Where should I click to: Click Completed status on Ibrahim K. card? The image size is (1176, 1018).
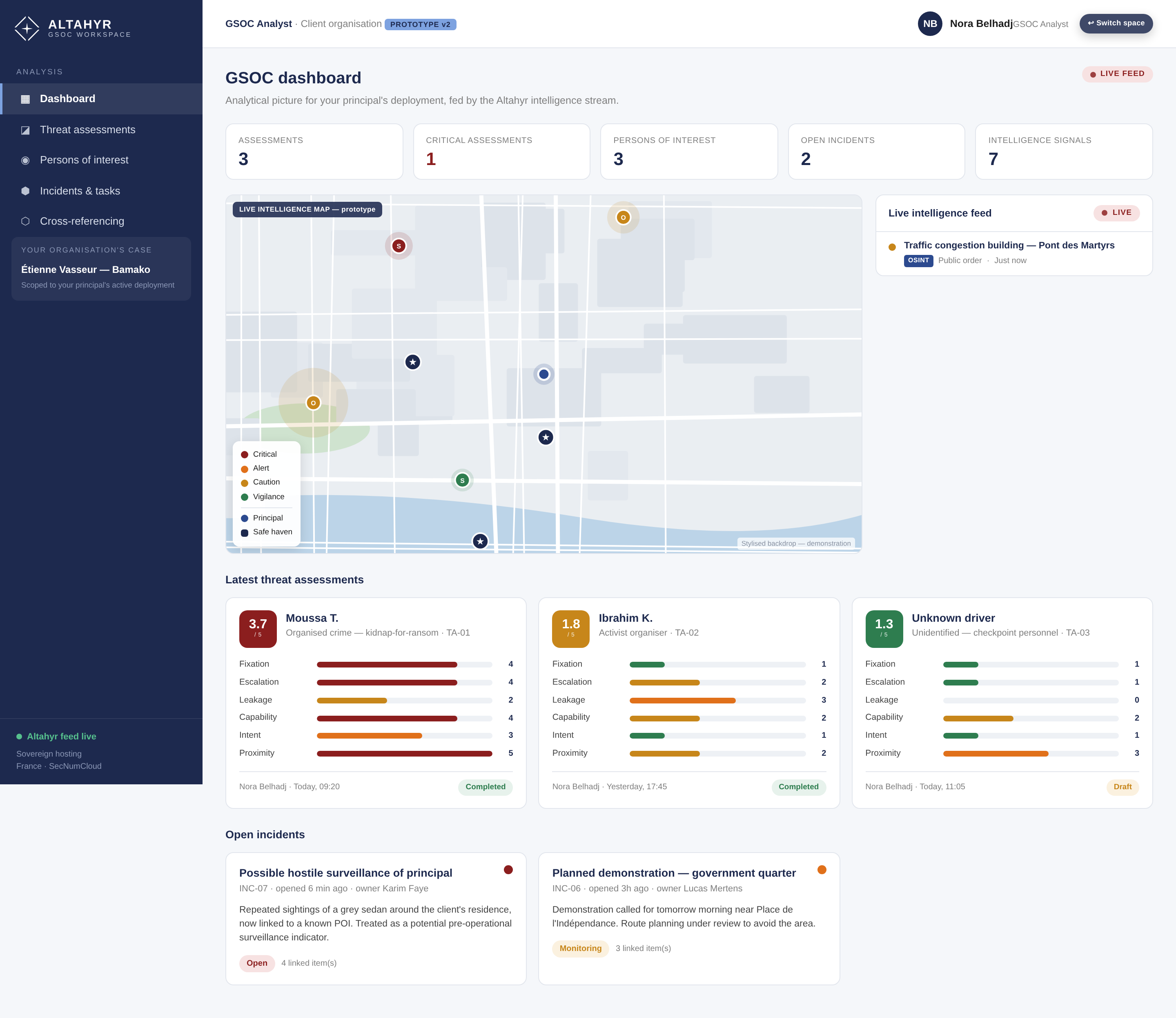click(x=798, y=787)
